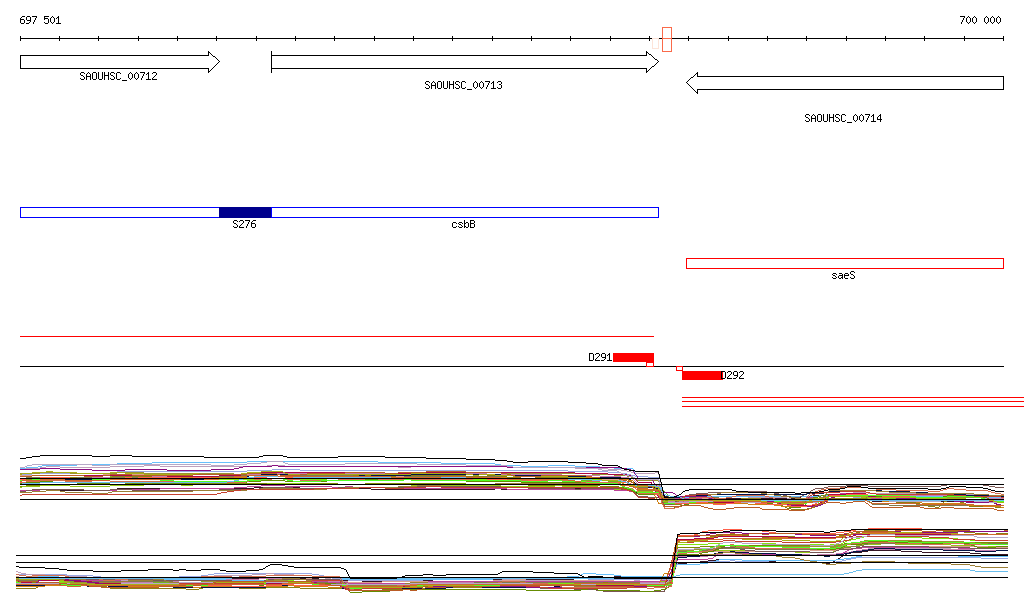The image size is (1024, 611).
Task: Click the csbB label
Action: [x=464, y=225]
